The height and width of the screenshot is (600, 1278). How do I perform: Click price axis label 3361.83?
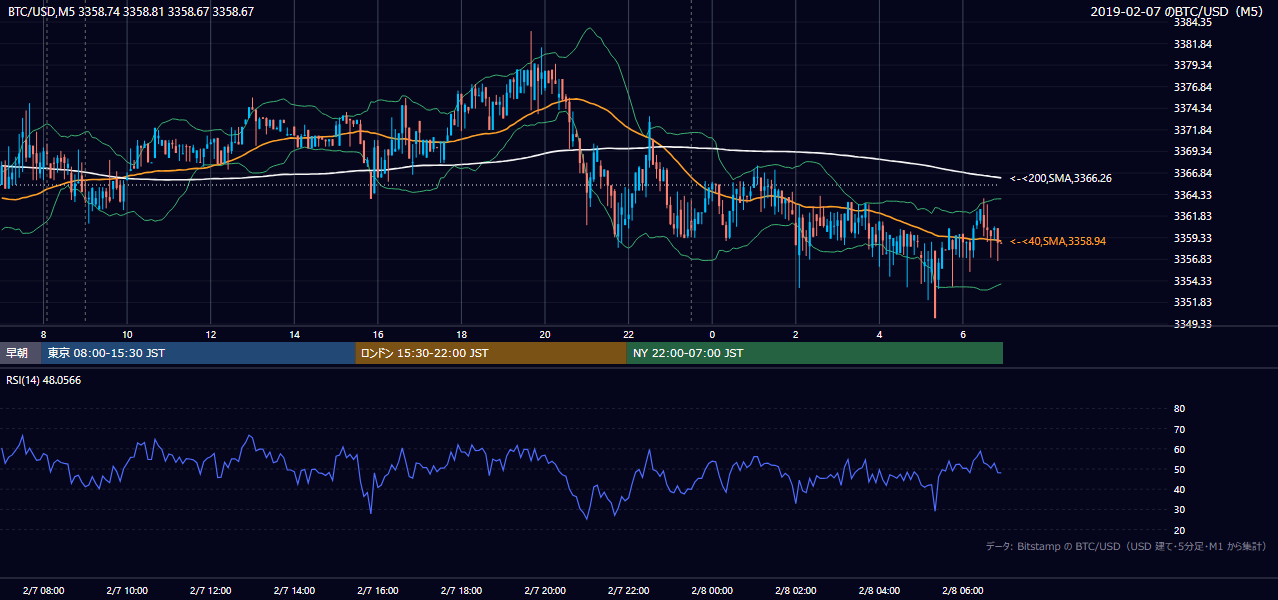tap(1193, 216)
